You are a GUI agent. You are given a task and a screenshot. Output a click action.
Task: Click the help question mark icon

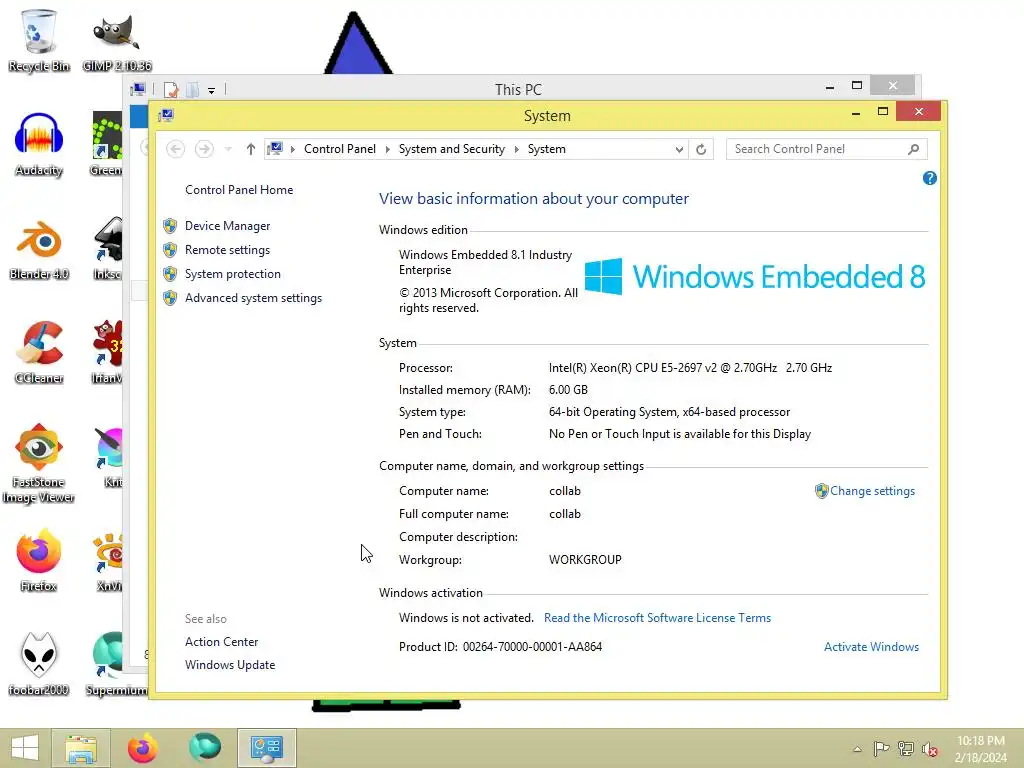click(930, 178)
